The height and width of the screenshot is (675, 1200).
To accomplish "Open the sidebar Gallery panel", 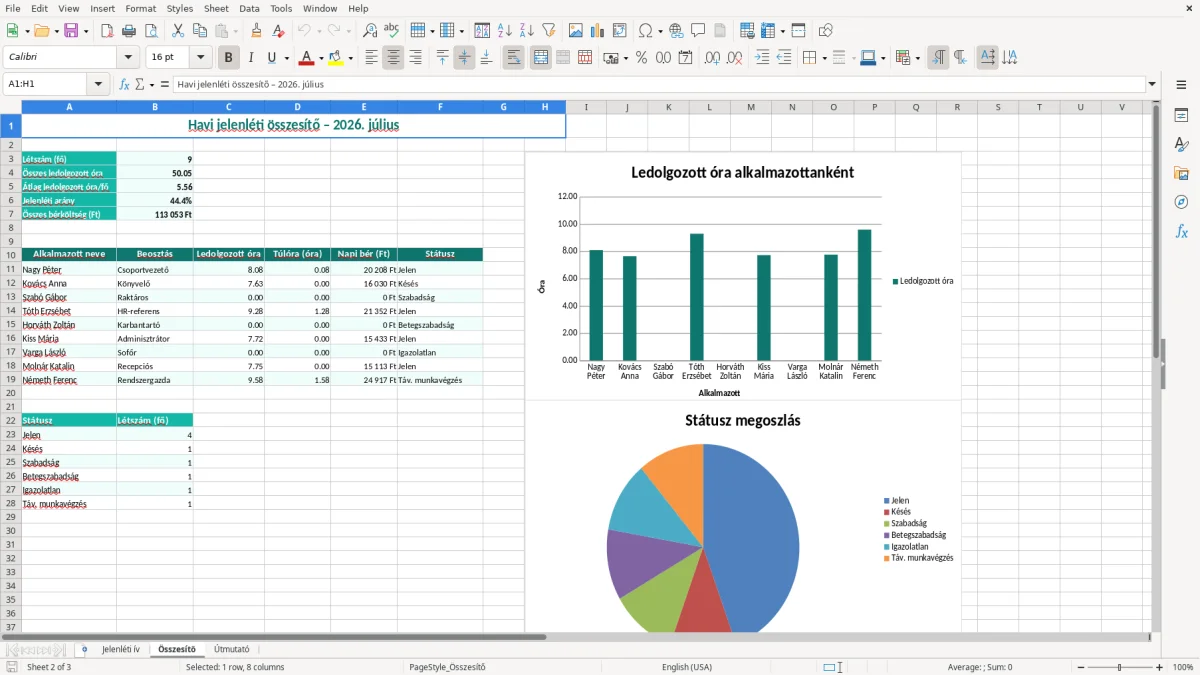I will point(1181,173).
